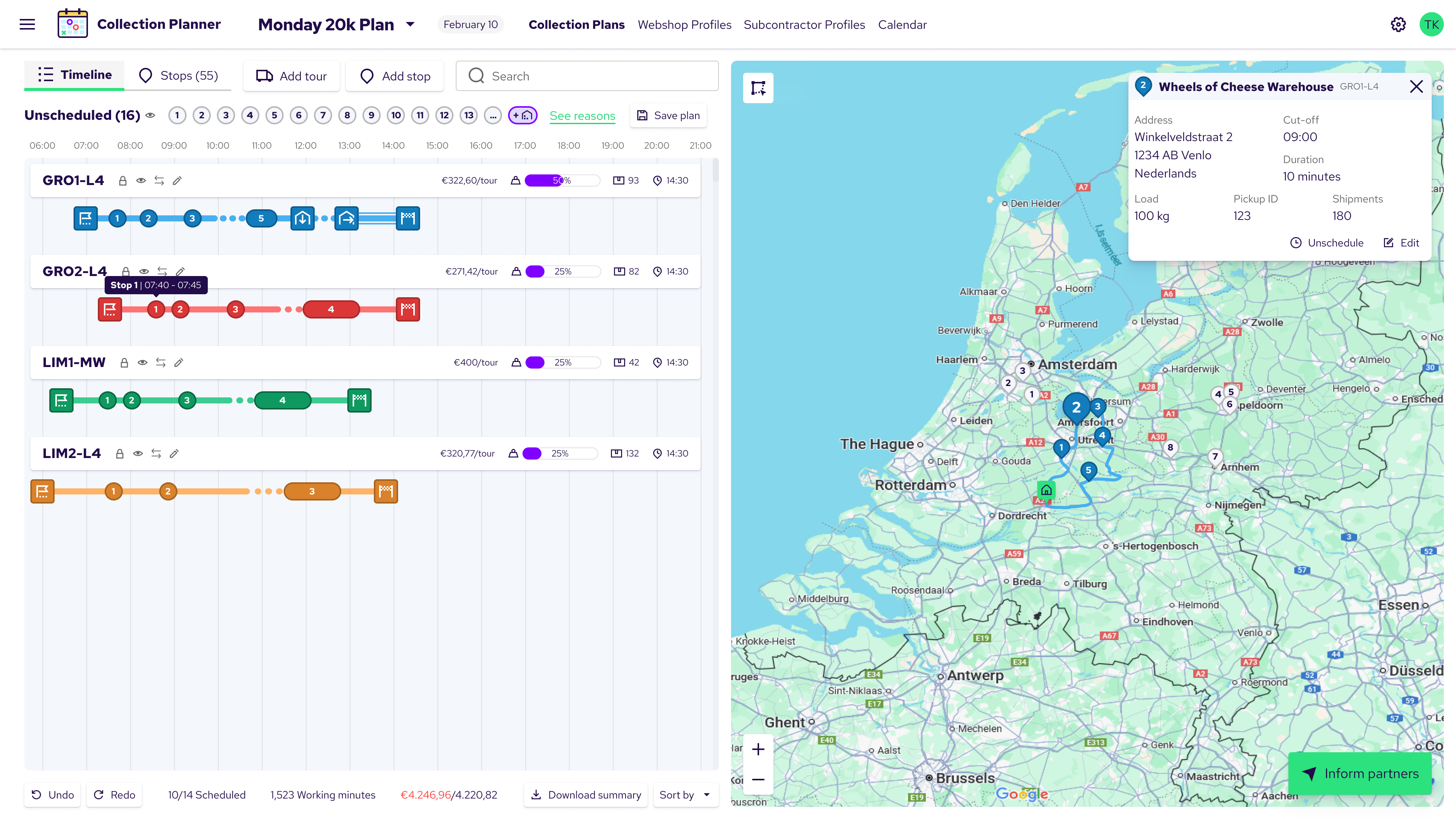
Task: Toggle visibility of the Unscheduled stops
Action: tap(151, 115)
